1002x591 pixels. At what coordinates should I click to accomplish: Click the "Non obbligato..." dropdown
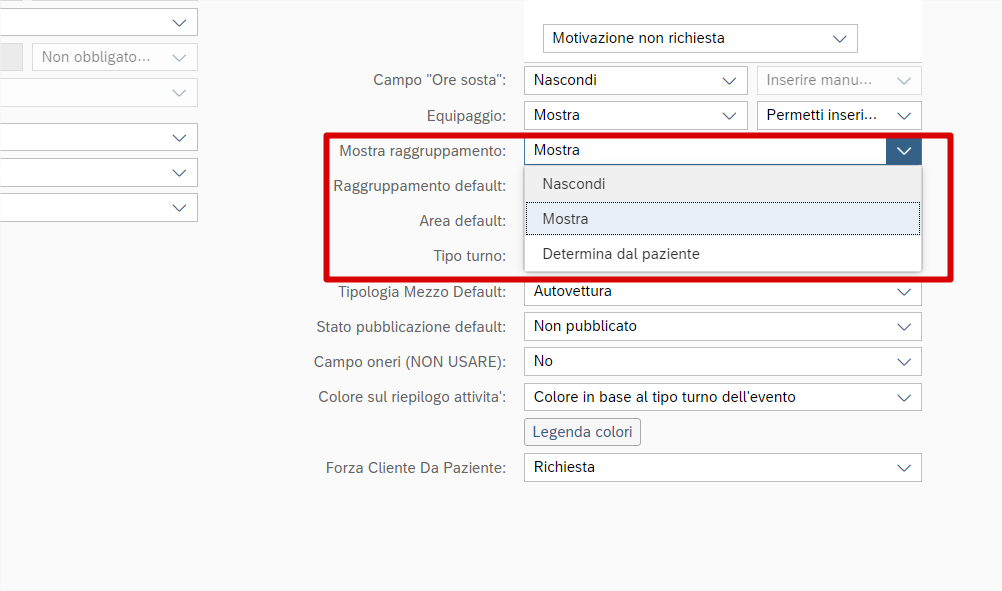pos(114,57)
